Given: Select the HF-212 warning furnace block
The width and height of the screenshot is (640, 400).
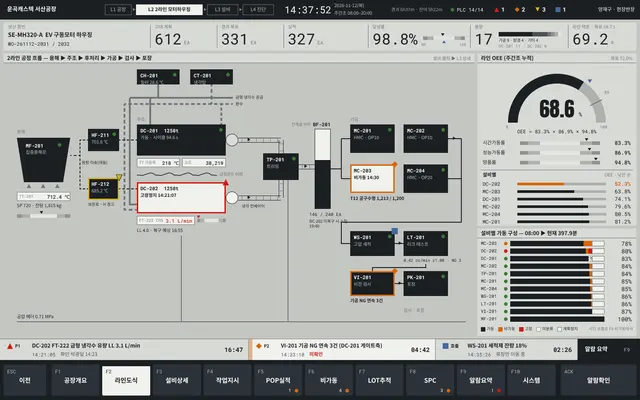Looking at the screenshot, I should point(103,189).
